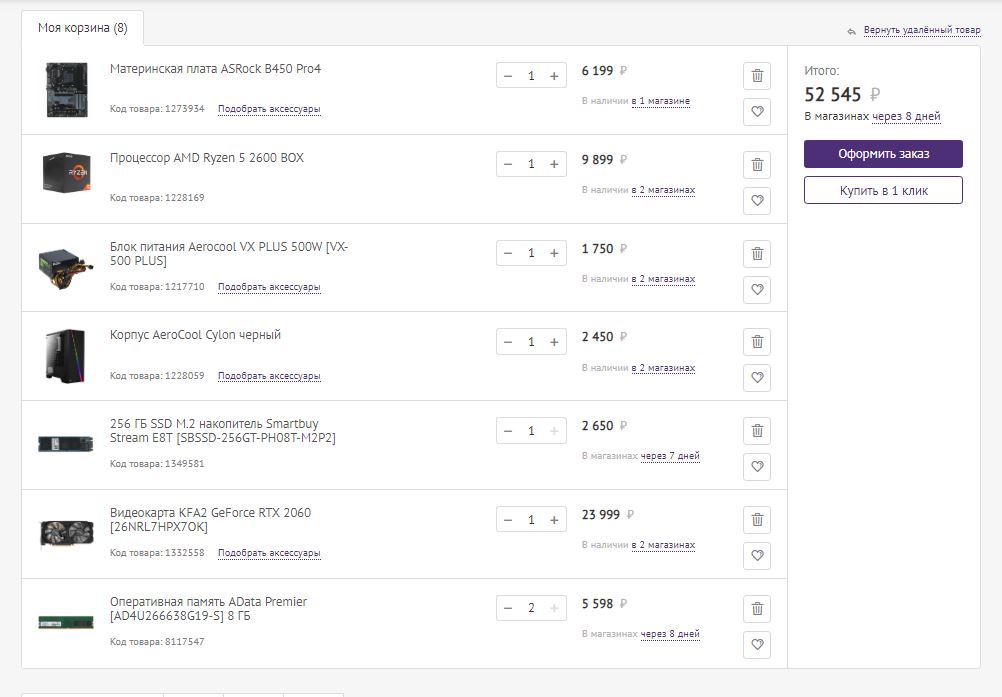Open Подобрать аксессуары for KFA2 RTX 2060
Screen dimensions: 1002x697
coord(269,553)
